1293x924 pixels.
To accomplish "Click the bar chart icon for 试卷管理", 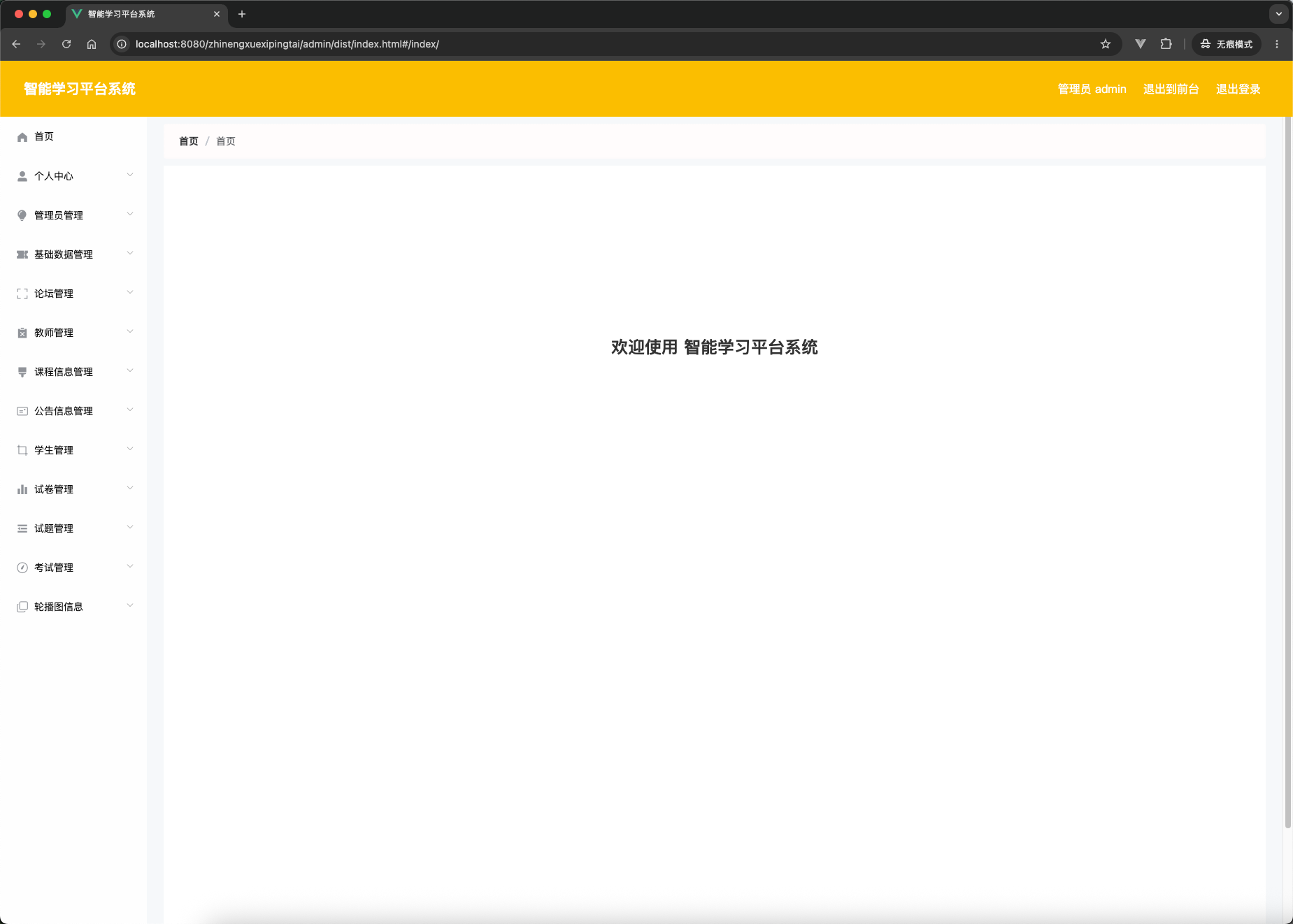I will pyautogui.click(x=22, y=489).
